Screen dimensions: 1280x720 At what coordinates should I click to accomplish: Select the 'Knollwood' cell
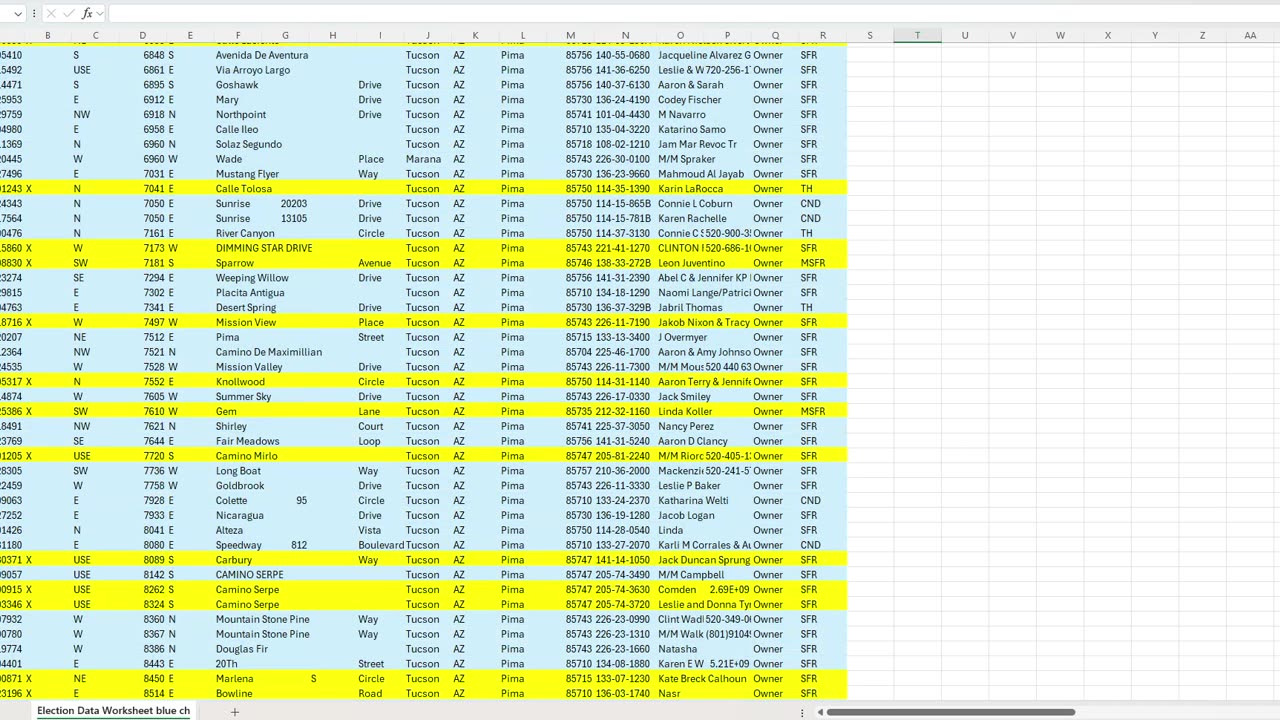tap(240, 382)
